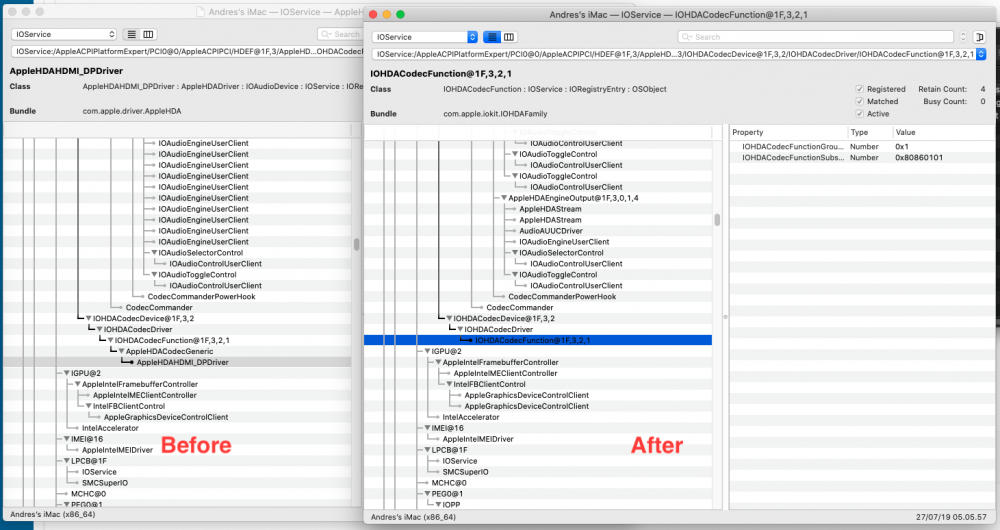The height and width of the screenshot is (530, 1000).
Task: Select IntelAccelerator in After window
Action: (x=471, y=417)
